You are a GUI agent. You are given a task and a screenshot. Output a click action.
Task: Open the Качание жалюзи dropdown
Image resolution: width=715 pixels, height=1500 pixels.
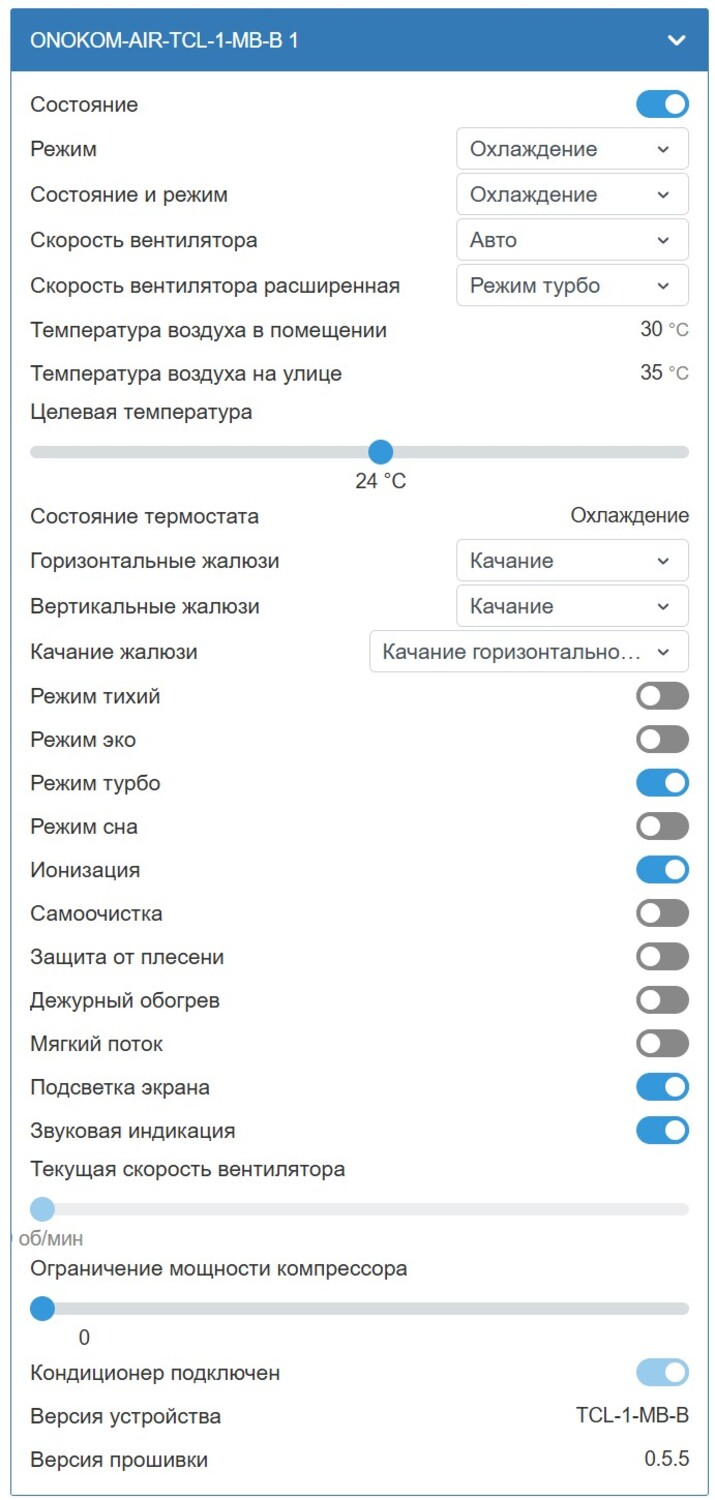tap(530, 651)
